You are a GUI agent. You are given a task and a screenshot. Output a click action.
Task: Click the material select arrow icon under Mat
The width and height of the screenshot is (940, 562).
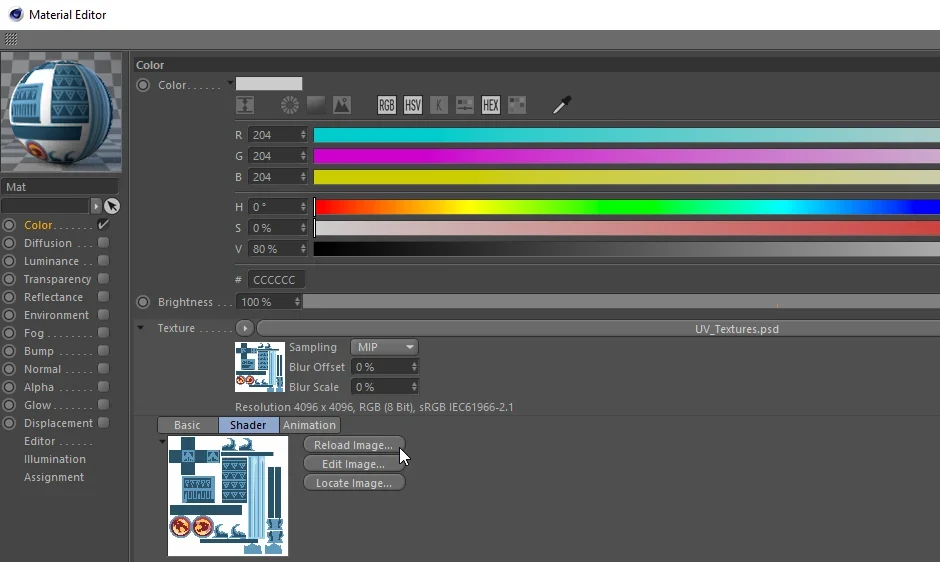point(112,206)
